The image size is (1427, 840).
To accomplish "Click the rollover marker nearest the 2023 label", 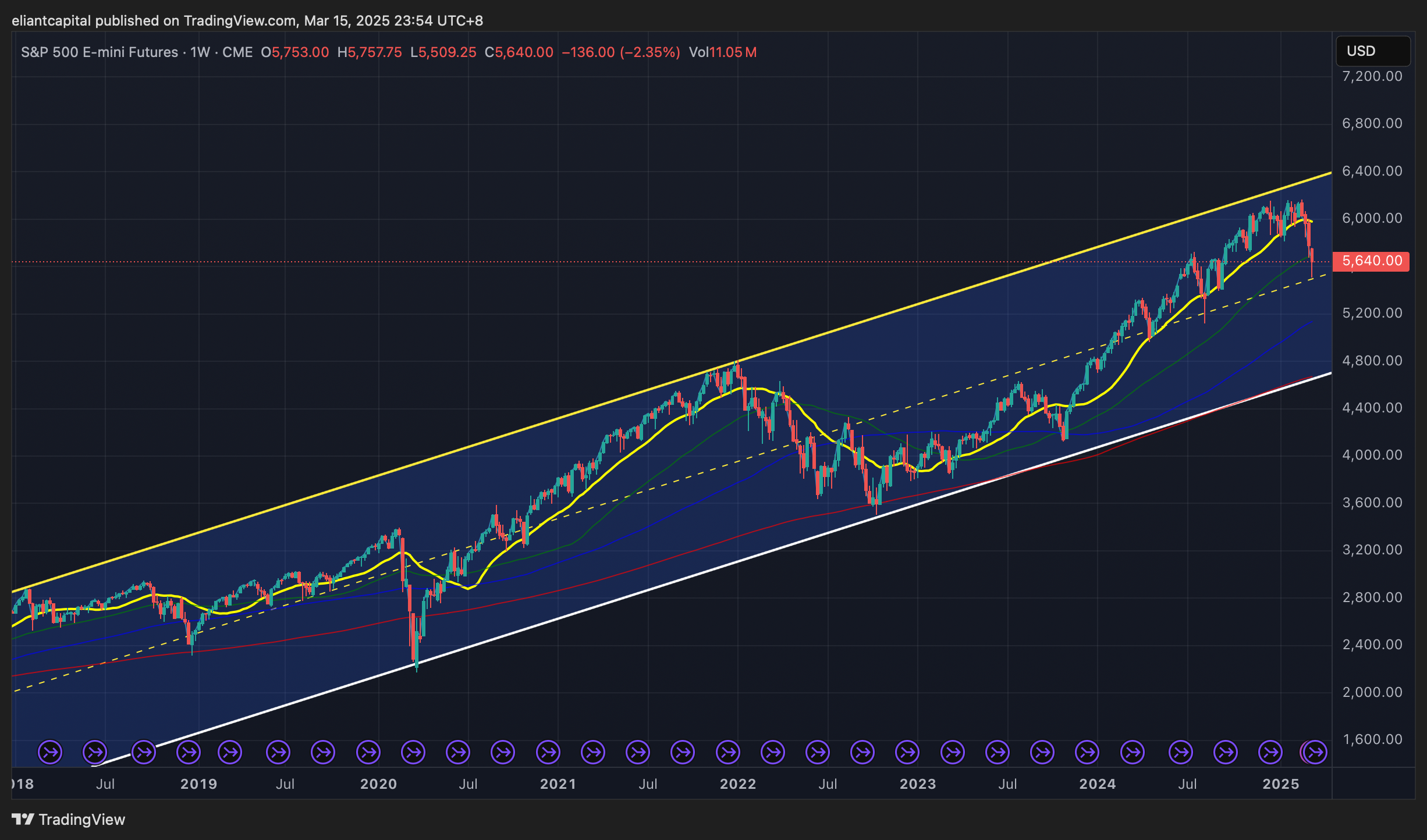I will (908, 752).
